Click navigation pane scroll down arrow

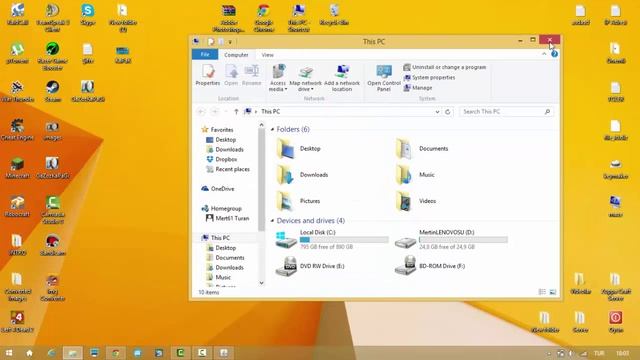point(262,283)
